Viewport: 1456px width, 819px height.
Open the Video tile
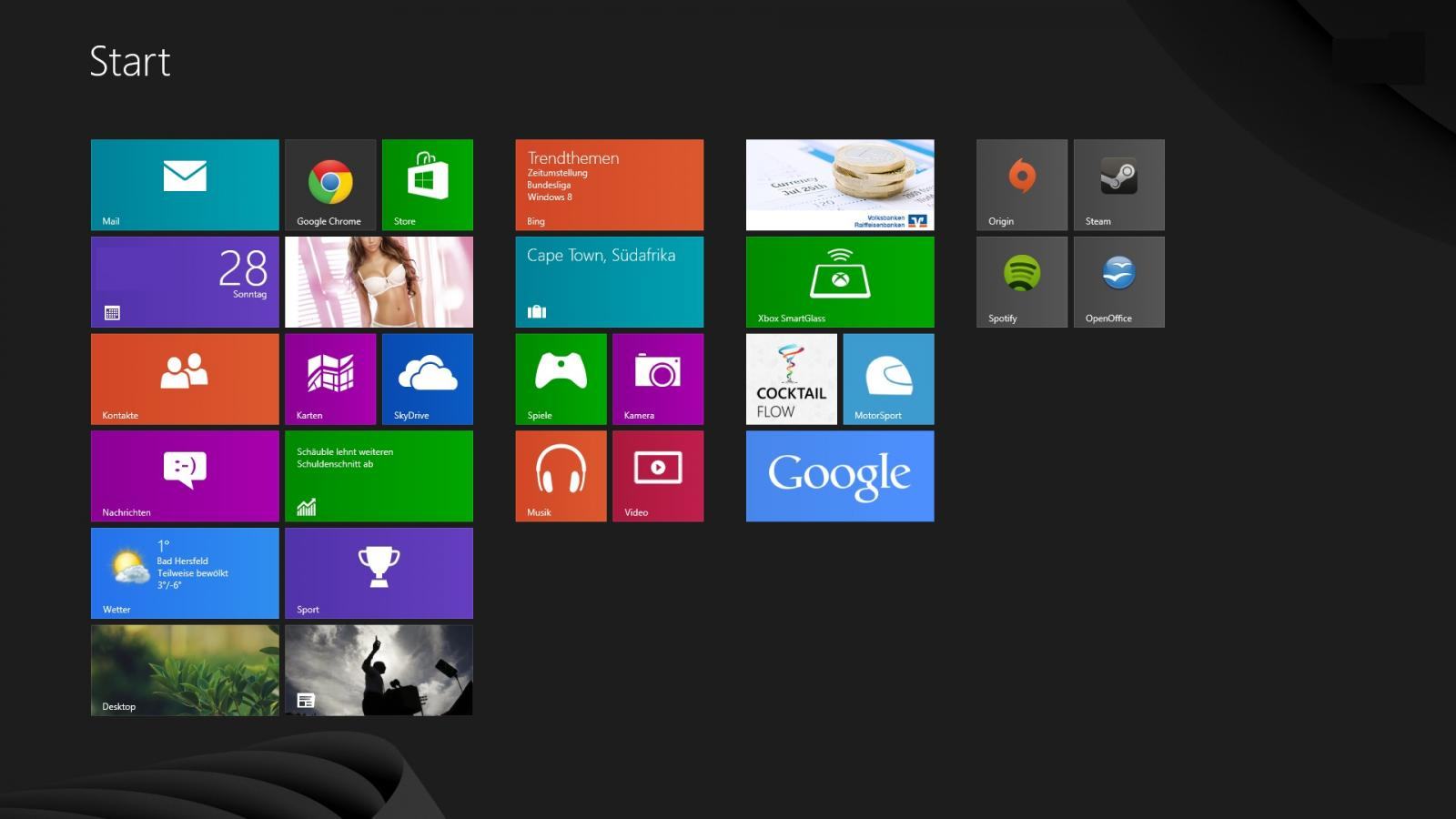coord(658,476)
